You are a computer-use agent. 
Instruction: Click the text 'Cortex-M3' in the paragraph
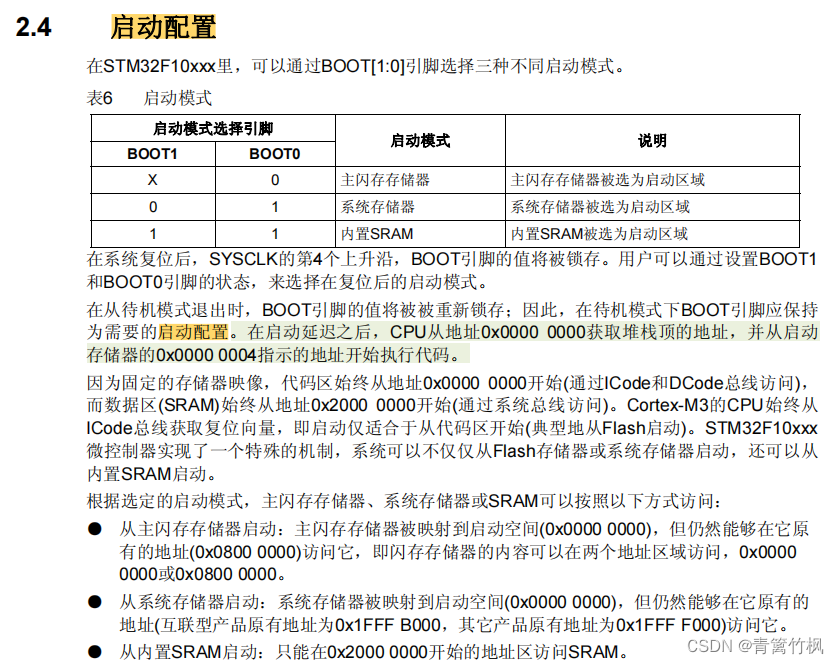pyautogui.click(x=668, y=405)
